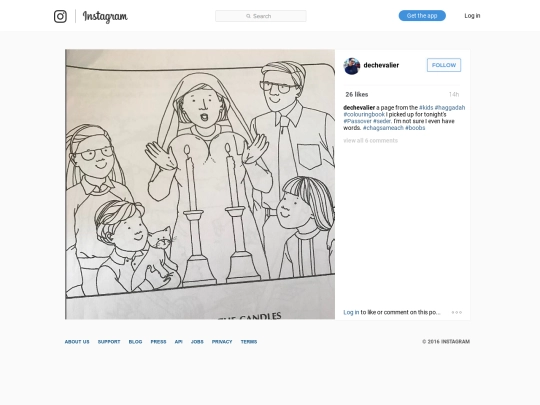The image size is (540, 405).
Task: Click the 26 likes count
Action: (357, 94)
